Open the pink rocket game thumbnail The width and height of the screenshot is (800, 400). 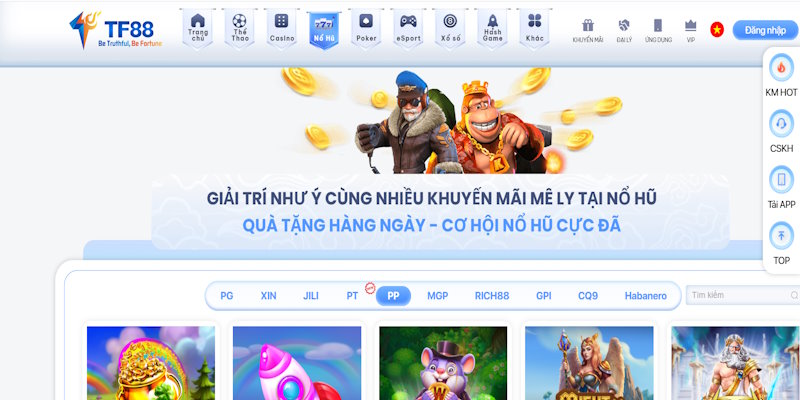pyautogui.click(x=297, y=363)
